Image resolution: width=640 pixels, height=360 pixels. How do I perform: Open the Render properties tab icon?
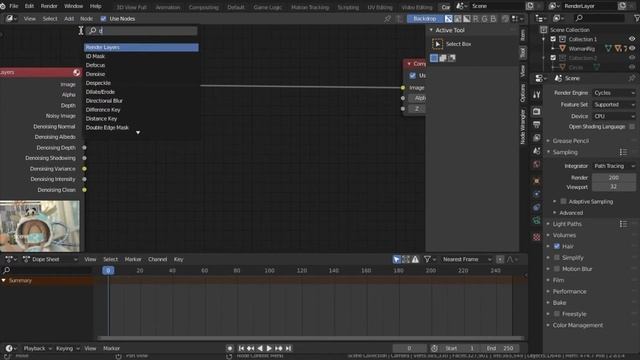click(537, 111)
